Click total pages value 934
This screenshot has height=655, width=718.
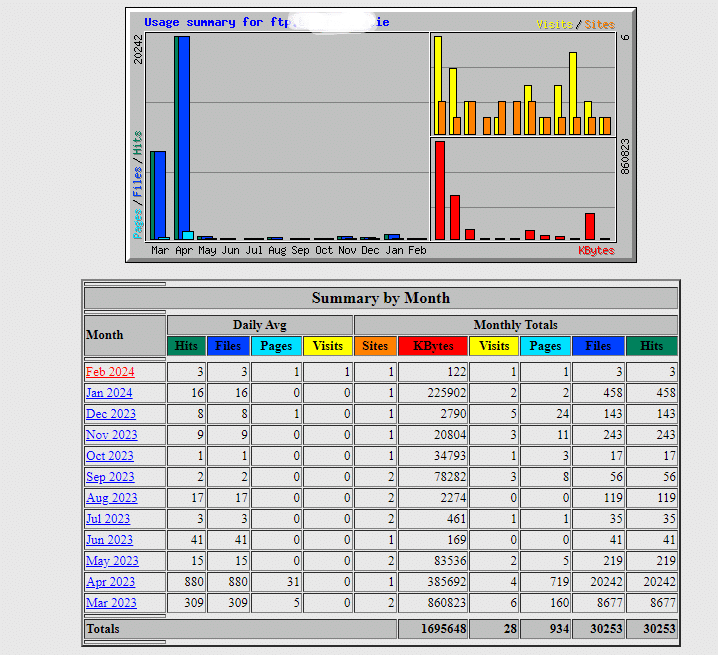[559, 629]
